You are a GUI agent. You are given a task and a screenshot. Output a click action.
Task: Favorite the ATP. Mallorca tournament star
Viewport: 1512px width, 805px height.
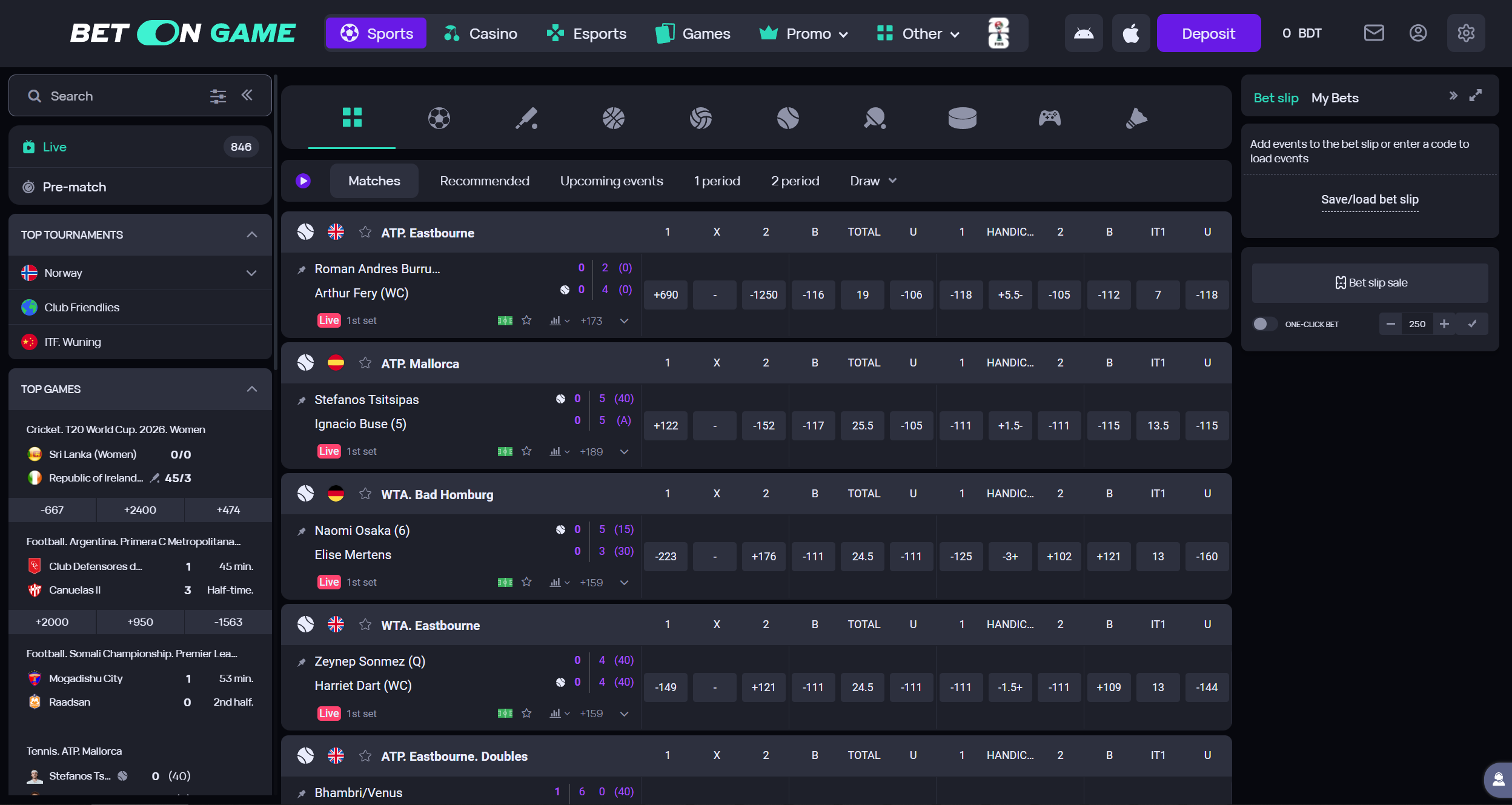365,363
